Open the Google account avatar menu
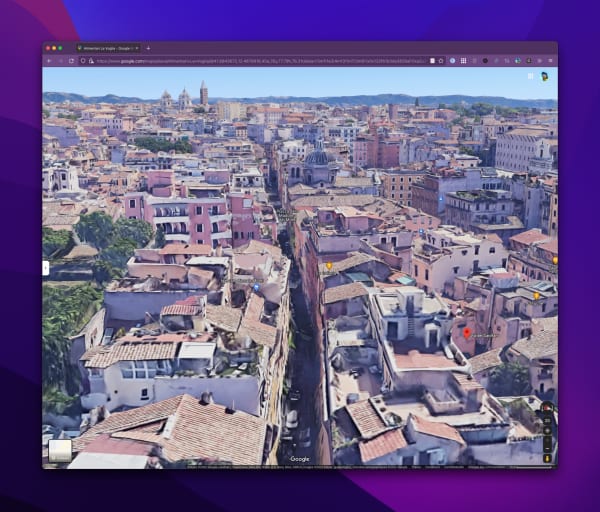This screenshot has width=600, height=512. click(544, 77)
